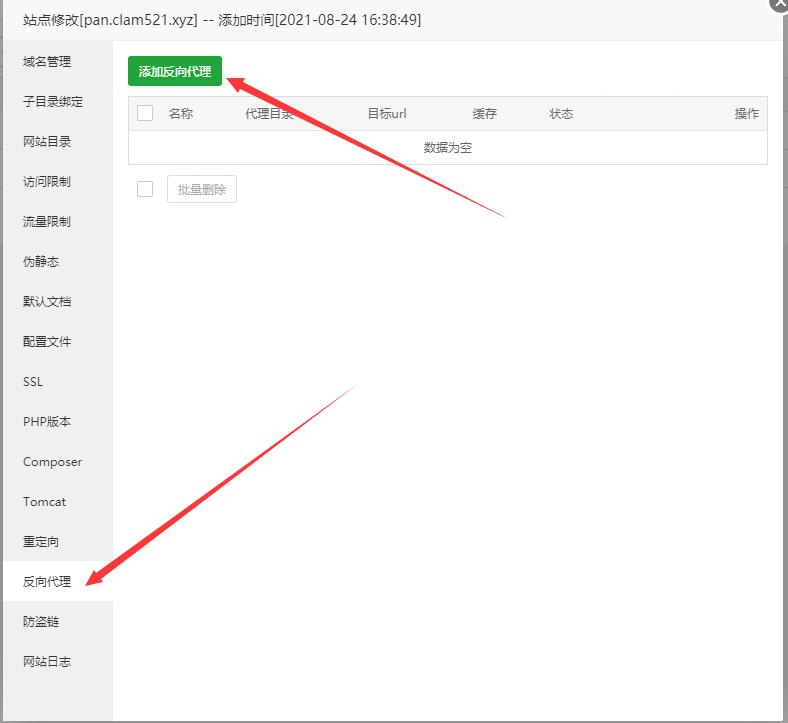This screenshot has width=788, height=723.
Task: Click the dialog title 站点修改[pan.clam521.xyz]
Action: click(x=110, y=20)
